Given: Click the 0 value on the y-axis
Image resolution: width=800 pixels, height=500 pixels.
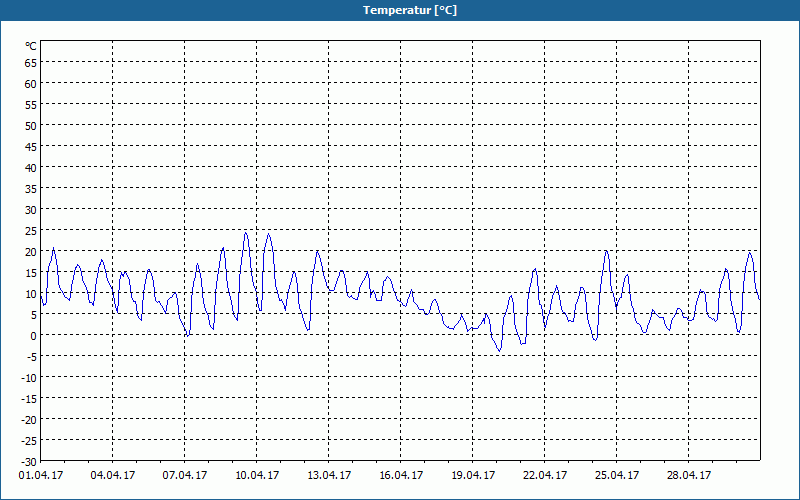Looking at the screenshot, I should pos(34,336).
